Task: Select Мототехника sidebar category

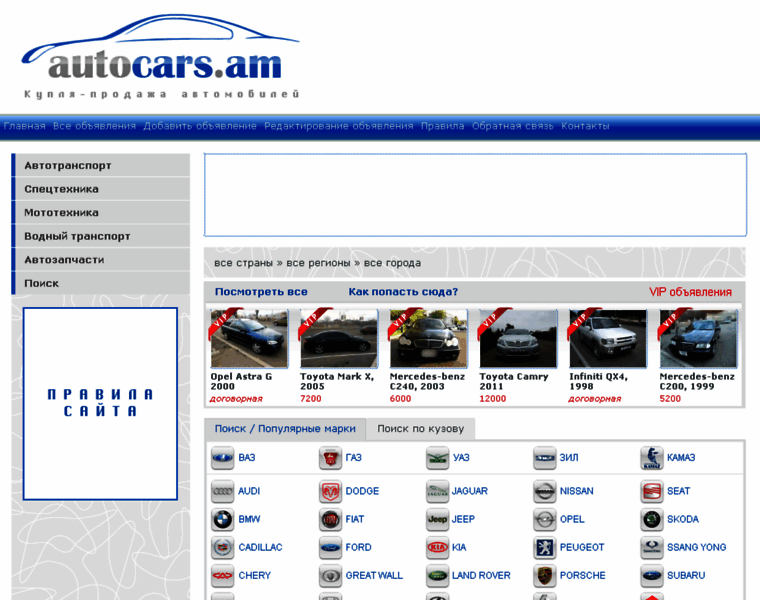Action: 101,213
